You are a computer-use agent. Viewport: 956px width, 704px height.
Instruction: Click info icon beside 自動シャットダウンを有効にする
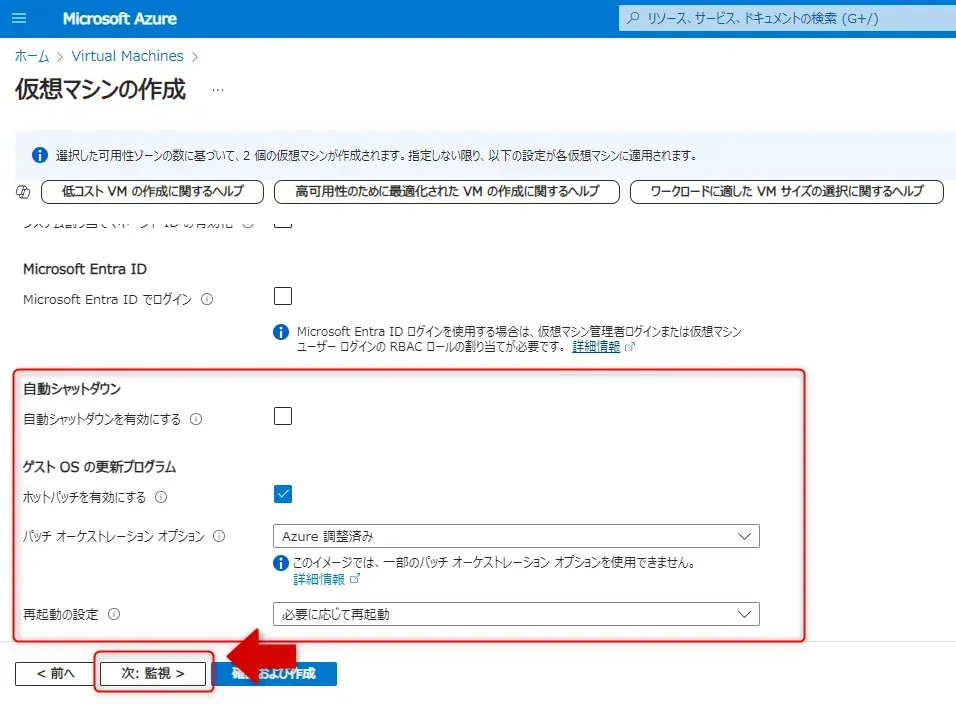tap(196, 420)
